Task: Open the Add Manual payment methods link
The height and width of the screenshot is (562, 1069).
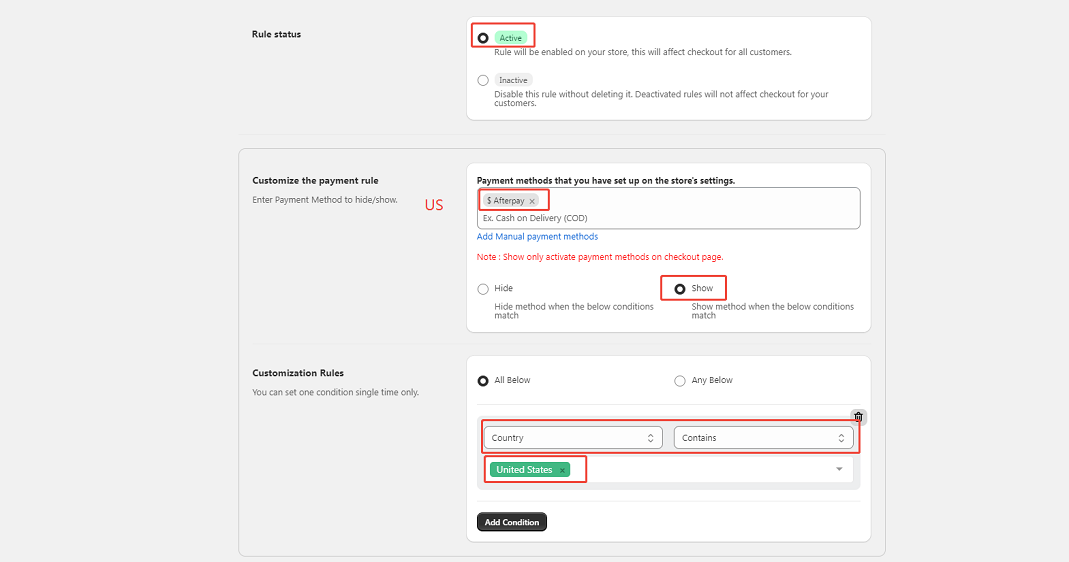Action: [x=537, y=237]
